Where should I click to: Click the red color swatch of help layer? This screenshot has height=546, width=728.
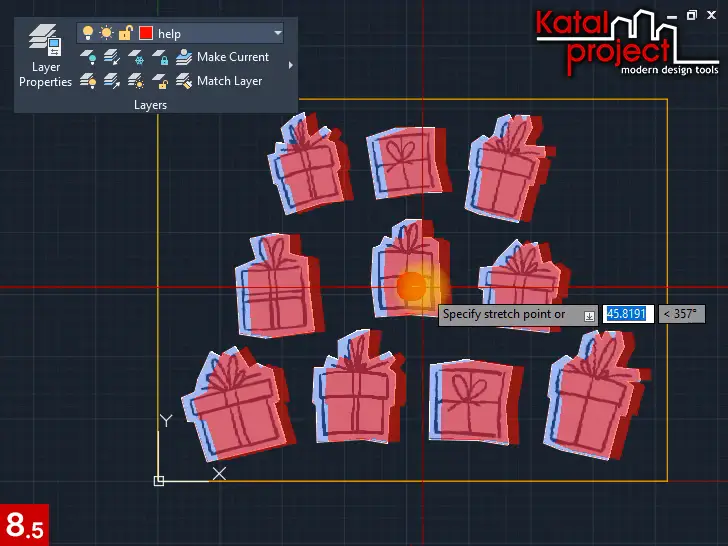click(146, 33)
